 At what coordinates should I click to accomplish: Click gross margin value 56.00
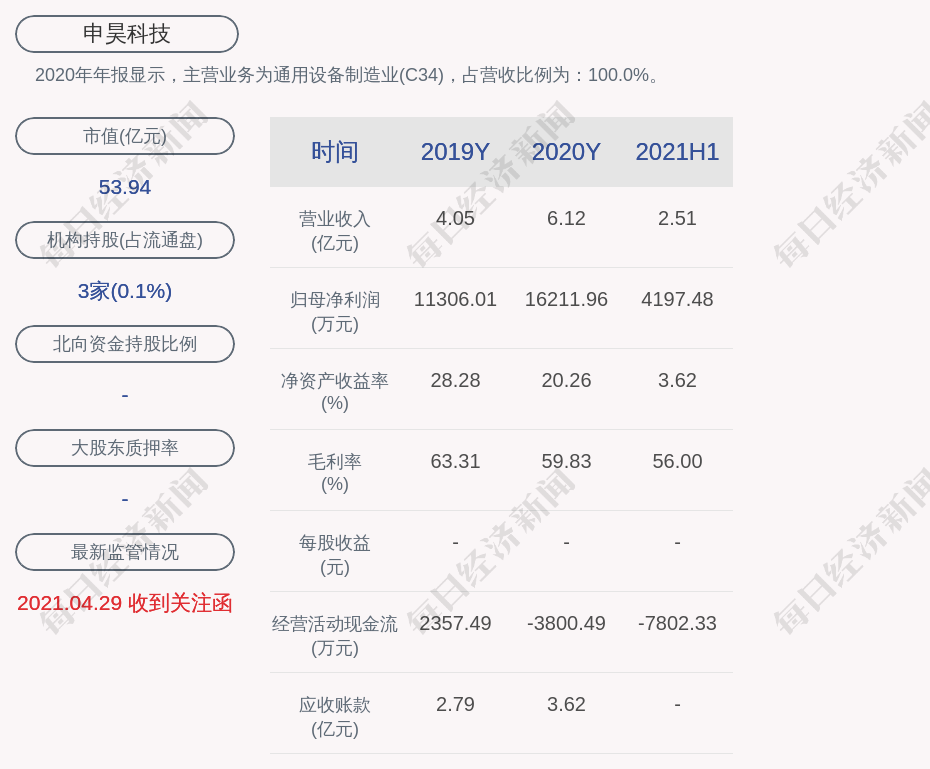click(677, 461)
